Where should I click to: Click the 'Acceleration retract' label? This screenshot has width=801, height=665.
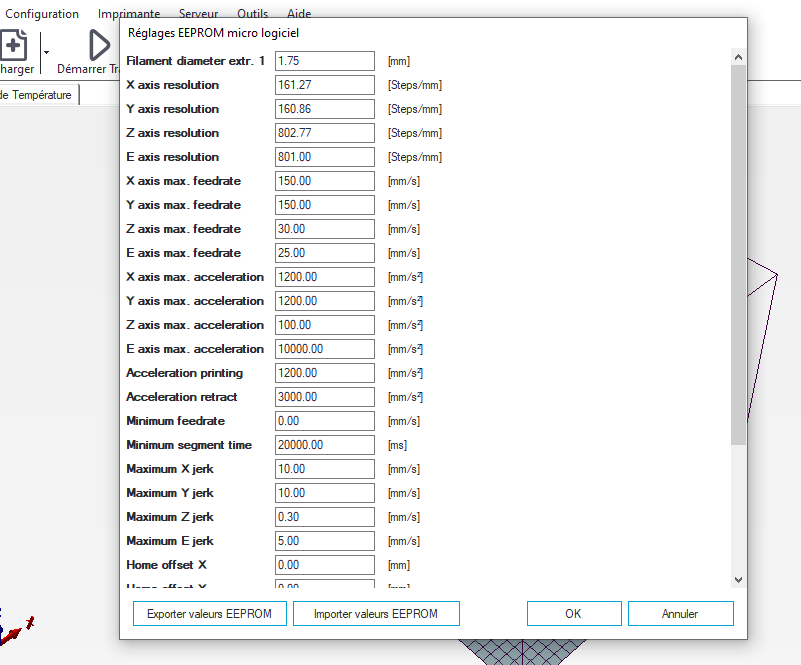[x=182, y=397]
